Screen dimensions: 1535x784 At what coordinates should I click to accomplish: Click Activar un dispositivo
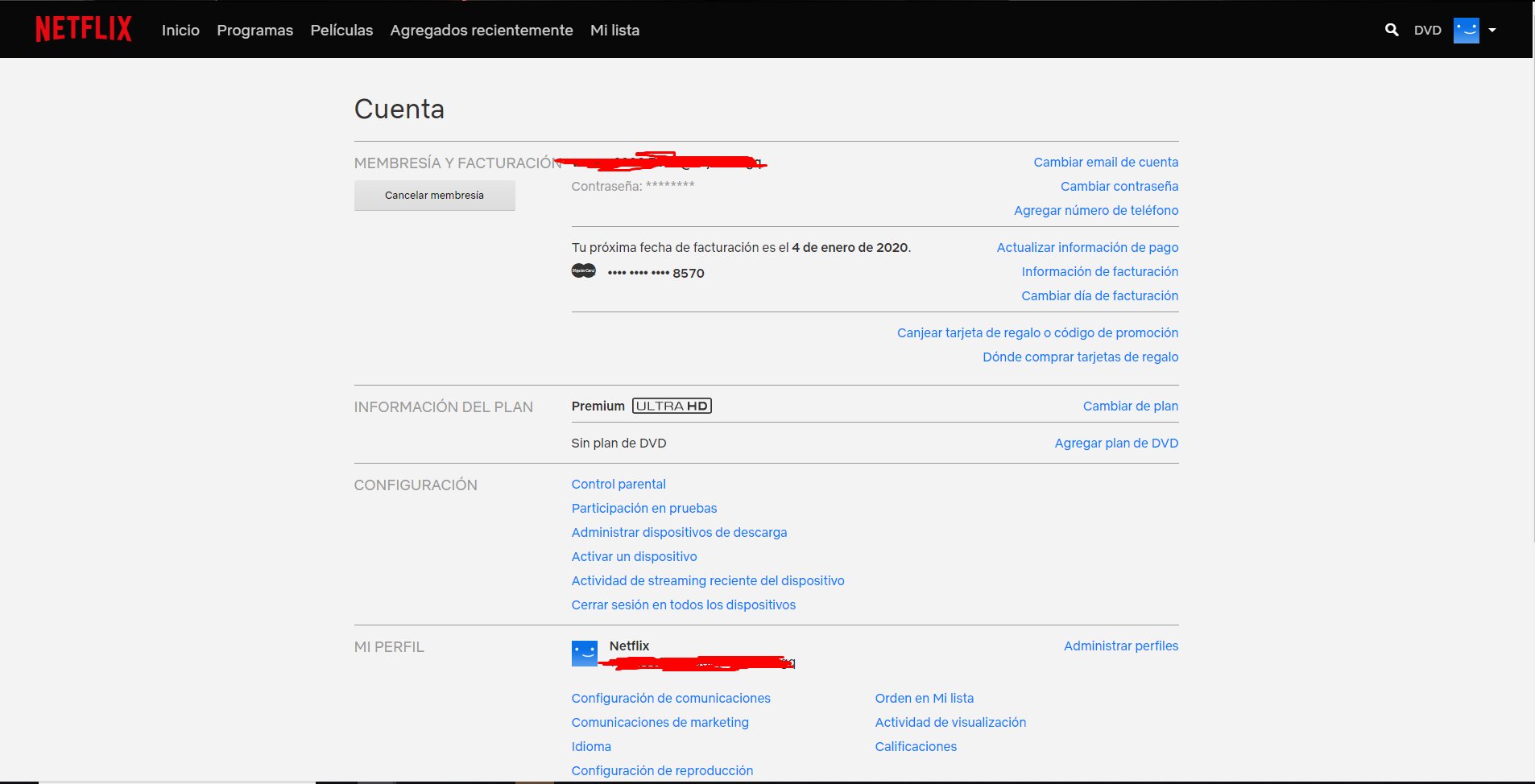tap(635, 556)
